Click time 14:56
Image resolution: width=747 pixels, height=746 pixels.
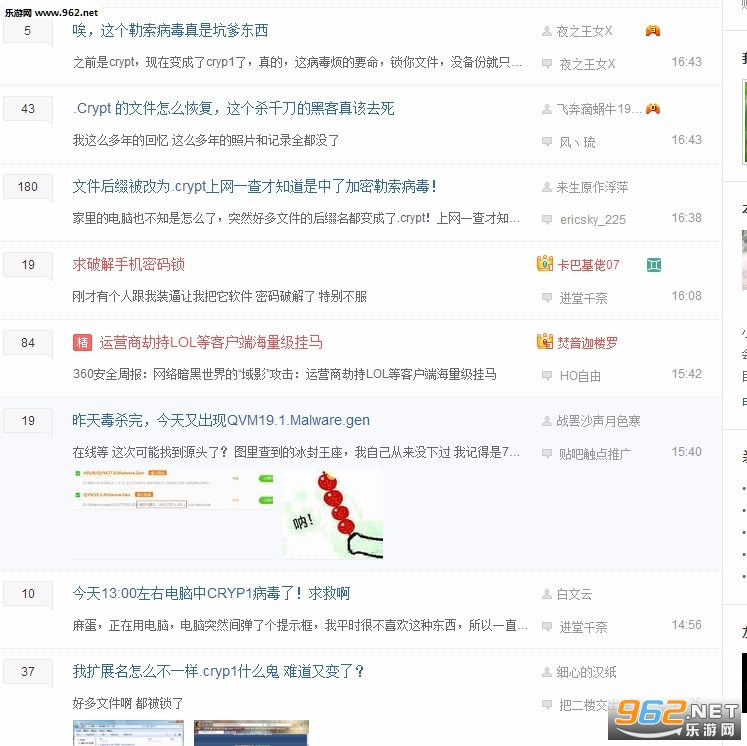(x=686, y=625)
